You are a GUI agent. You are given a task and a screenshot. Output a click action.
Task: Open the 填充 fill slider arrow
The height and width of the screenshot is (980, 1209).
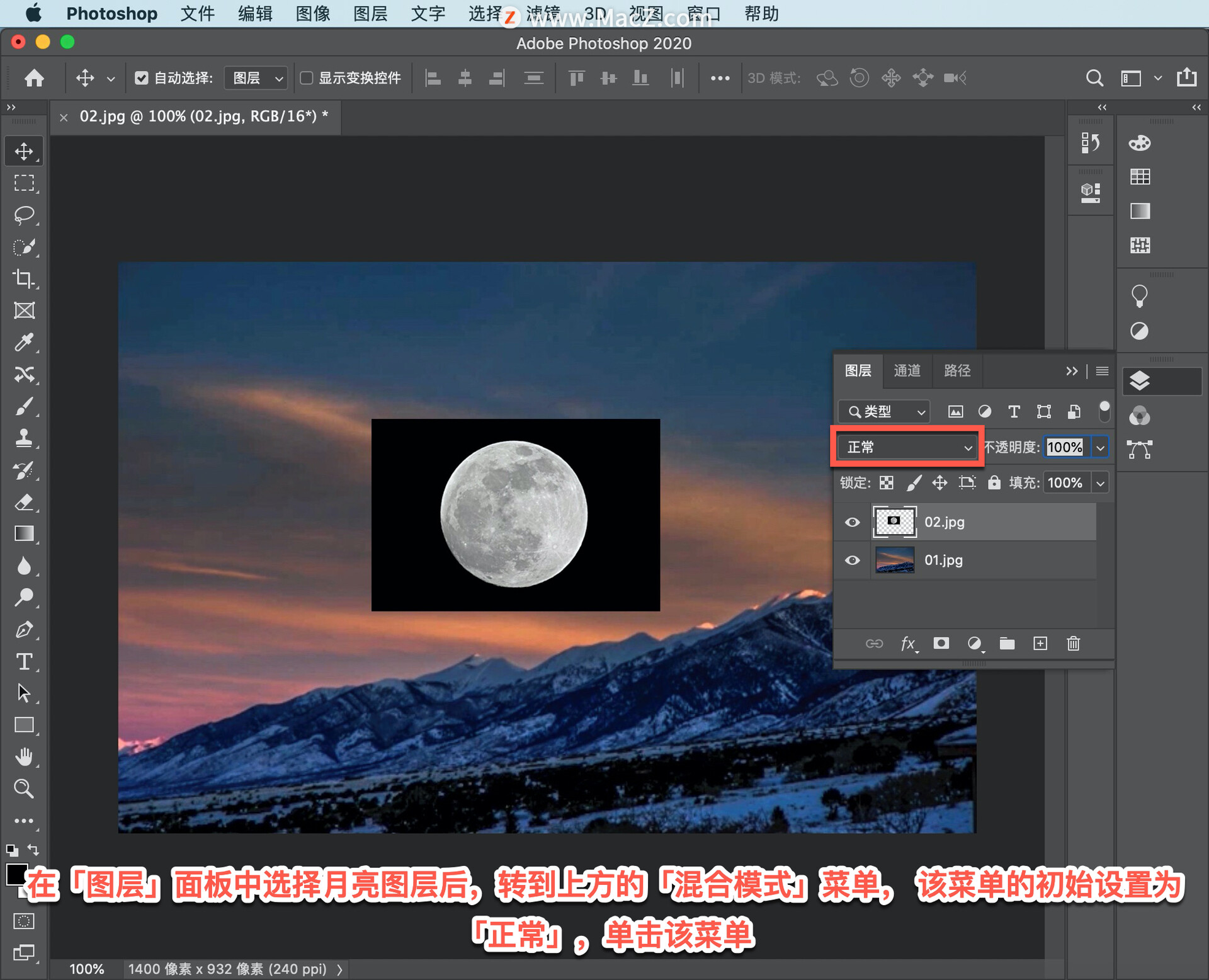1100,483
